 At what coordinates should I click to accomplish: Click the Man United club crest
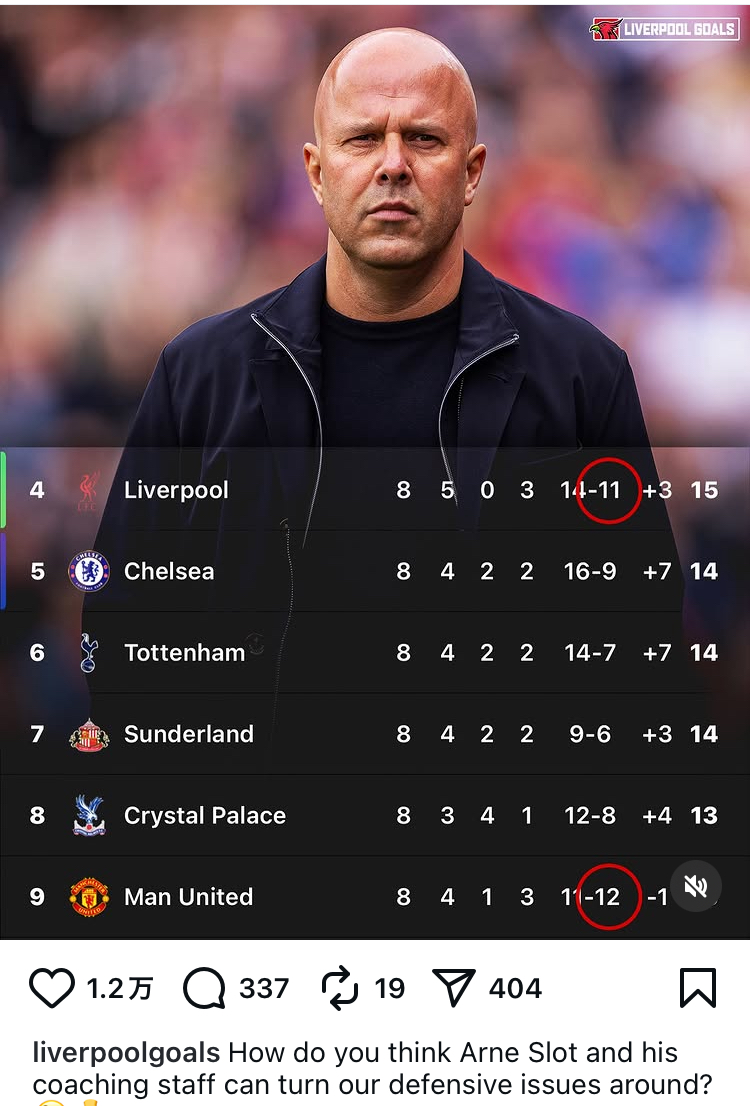click(x=89, y=897)
